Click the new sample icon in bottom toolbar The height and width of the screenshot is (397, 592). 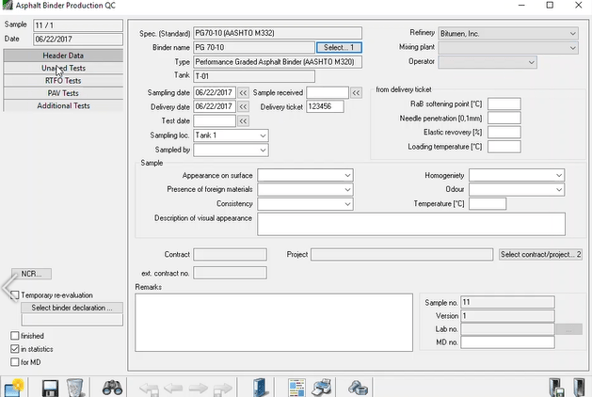click(14, 388)
